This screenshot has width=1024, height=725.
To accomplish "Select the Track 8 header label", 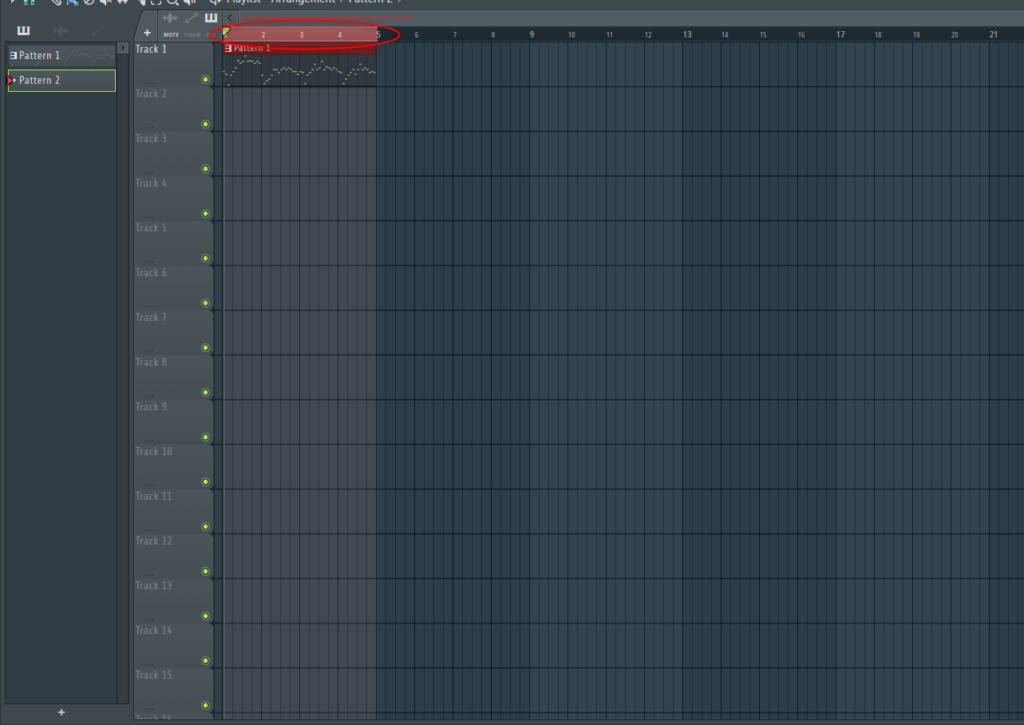I will [x=151, y=362].
